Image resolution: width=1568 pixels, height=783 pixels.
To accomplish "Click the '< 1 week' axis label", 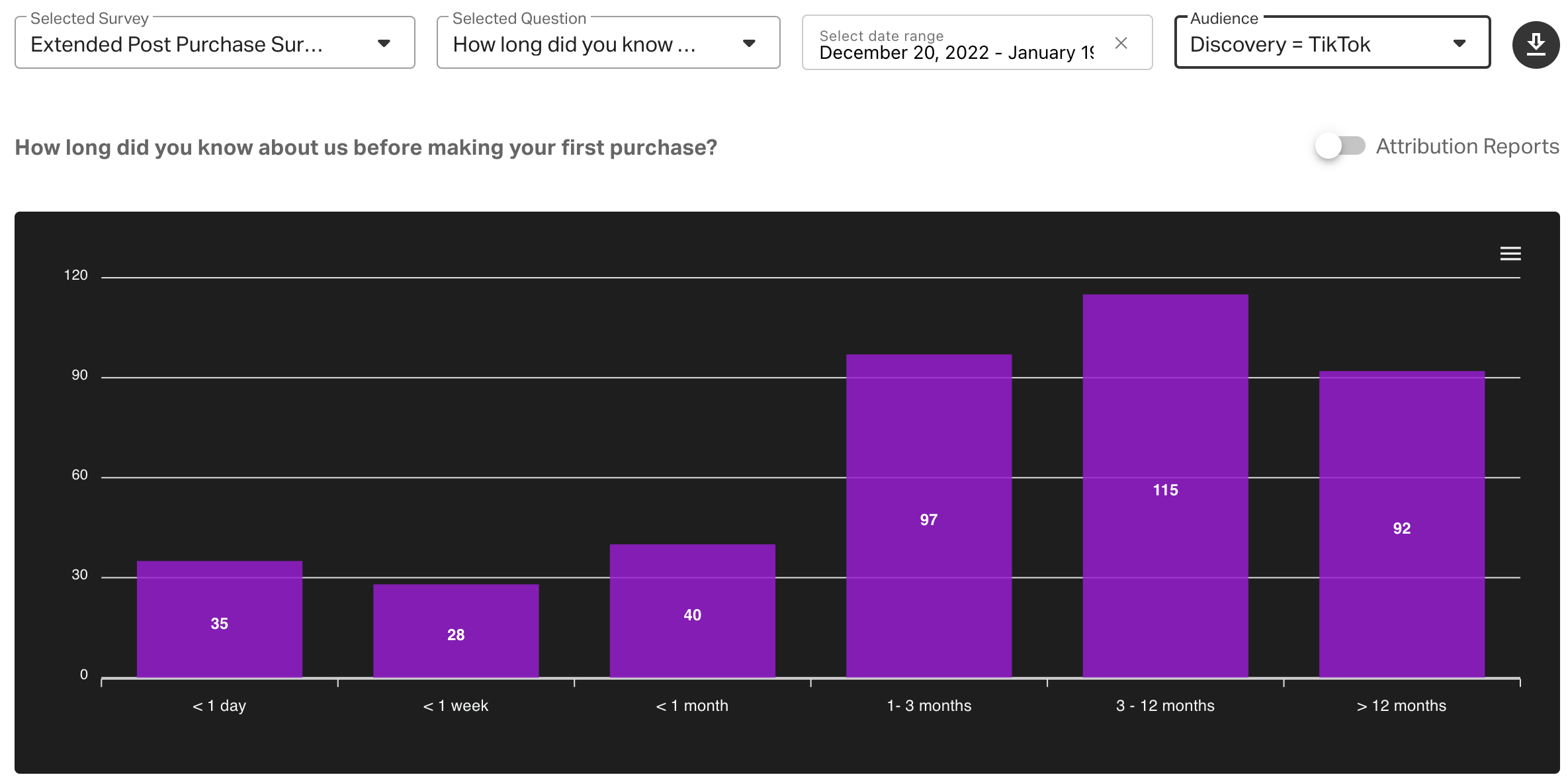I will tap(456, 706).
